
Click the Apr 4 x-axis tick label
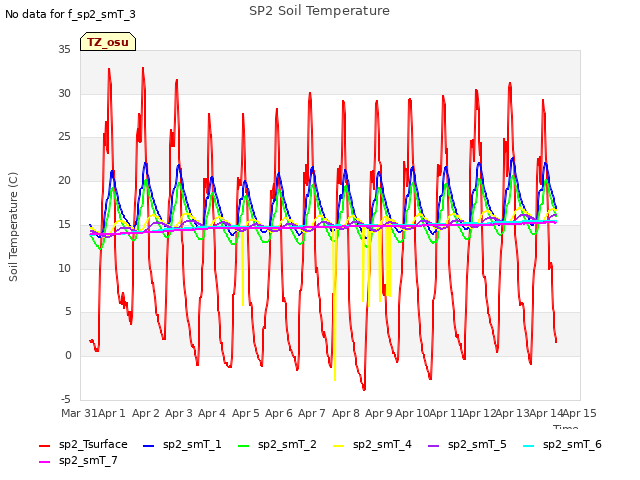(x=212, y=413)
